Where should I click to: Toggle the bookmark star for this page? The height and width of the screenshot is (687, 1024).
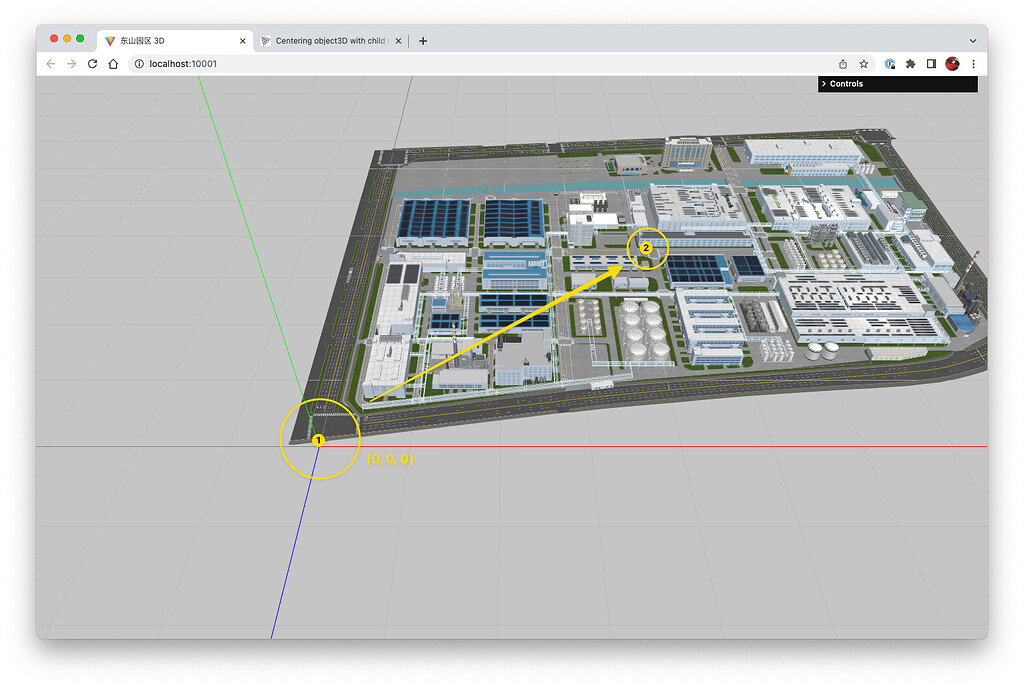click(862, 63)
